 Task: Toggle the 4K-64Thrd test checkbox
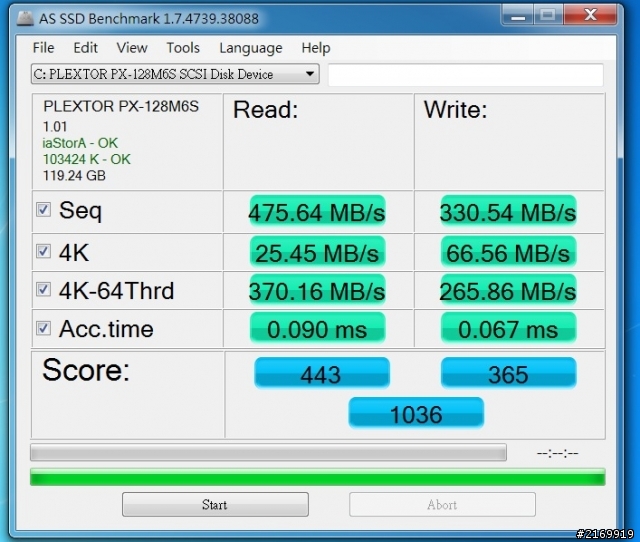43,289
